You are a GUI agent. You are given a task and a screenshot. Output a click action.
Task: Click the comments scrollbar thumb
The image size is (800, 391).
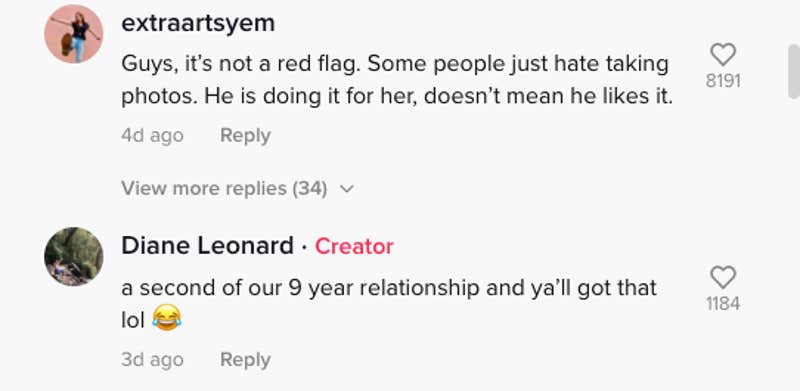794,71
